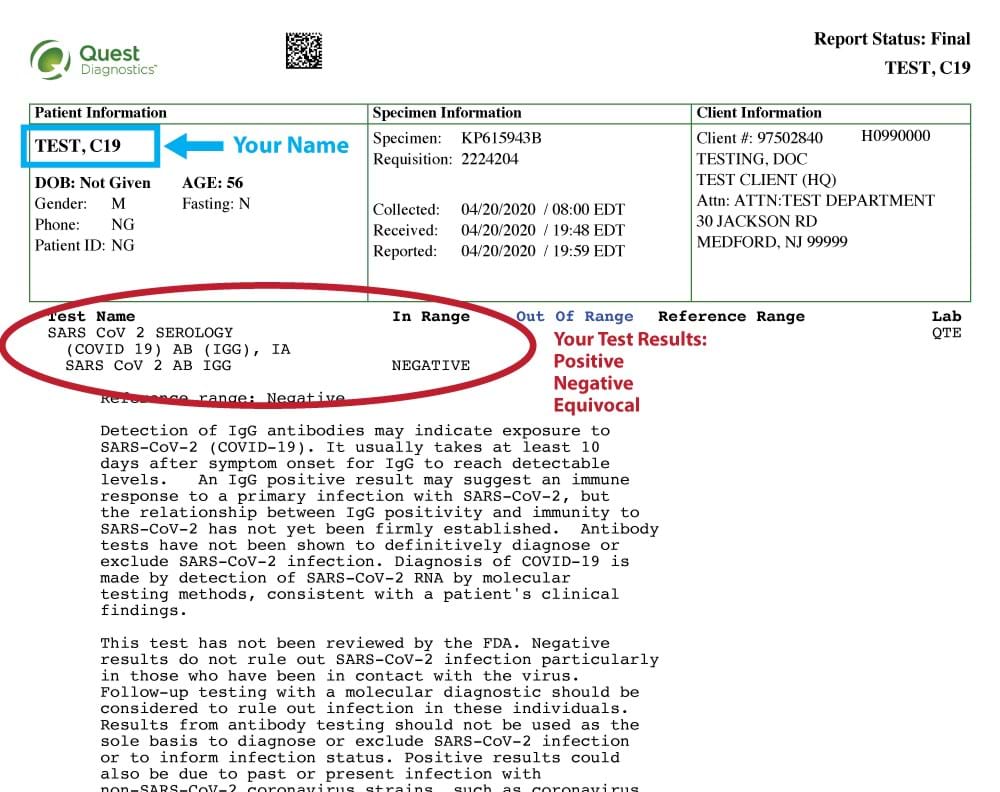Image resolution: width=1000 pixels, height=792 pixels.
Task: Click the NEGATIVE test result value
Action: 430,366
